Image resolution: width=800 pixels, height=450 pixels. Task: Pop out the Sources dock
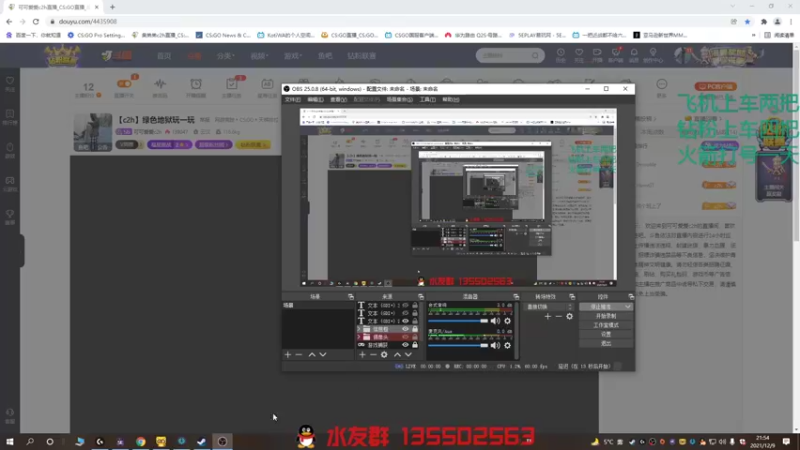click(421, 296)
